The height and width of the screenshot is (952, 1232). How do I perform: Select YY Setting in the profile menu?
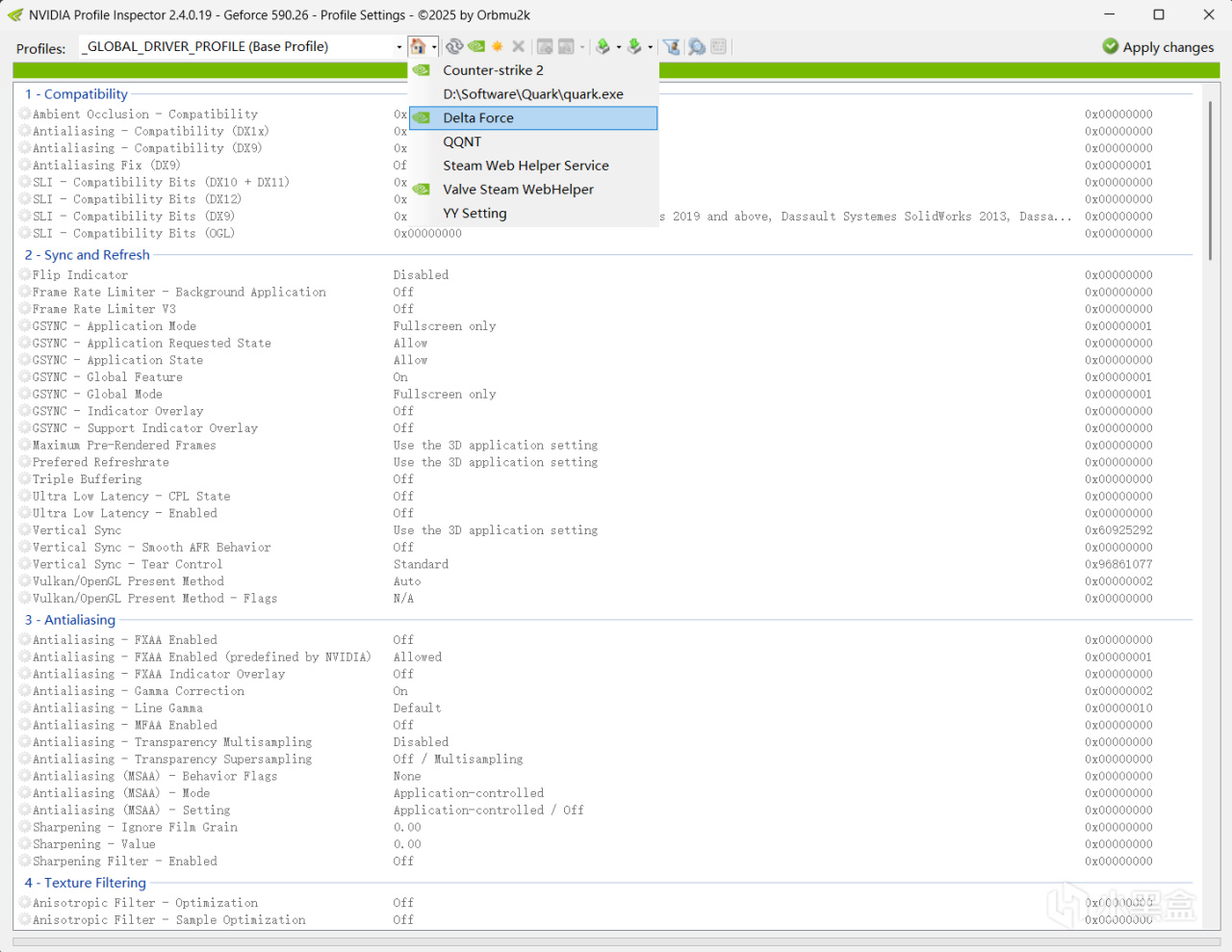click(x=533, y=213)
